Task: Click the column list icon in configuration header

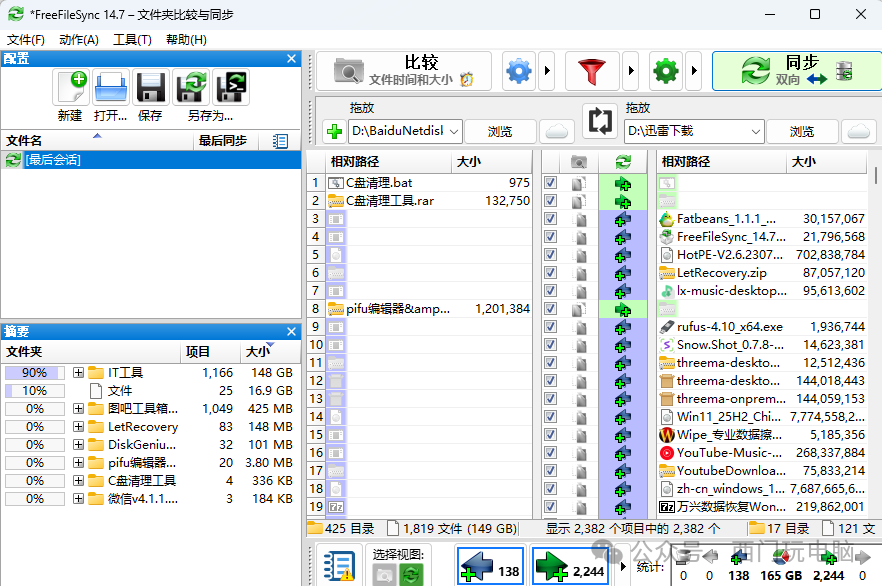Action: pos(280,141)
